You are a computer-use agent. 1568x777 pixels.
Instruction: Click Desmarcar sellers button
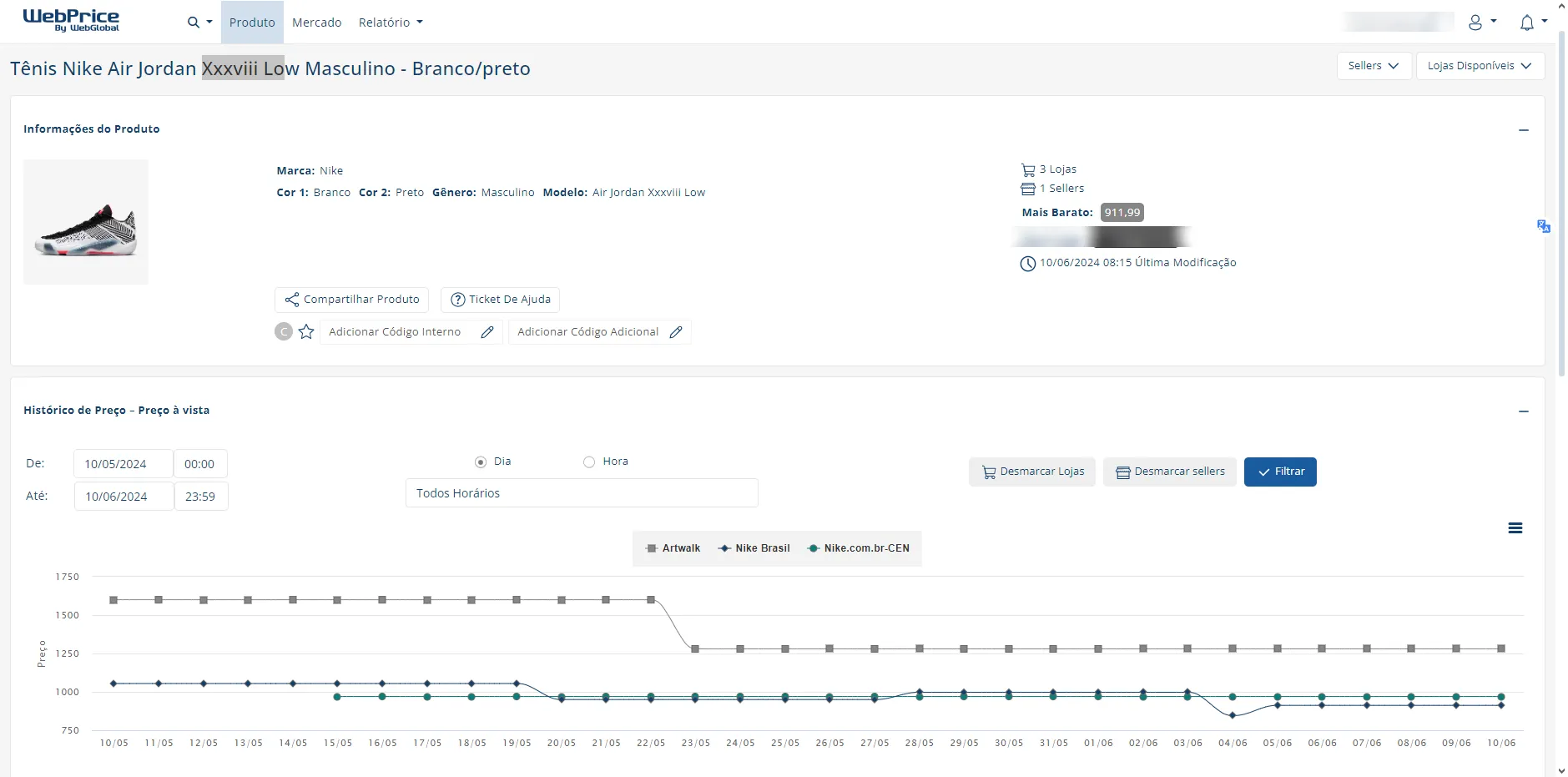point(1170,472)
